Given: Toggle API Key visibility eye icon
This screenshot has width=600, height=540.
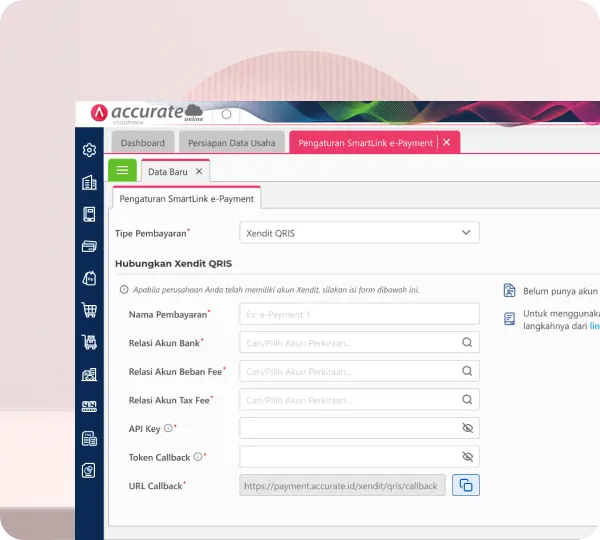Looking at the screenshot, I should click(x=467, y=428).
